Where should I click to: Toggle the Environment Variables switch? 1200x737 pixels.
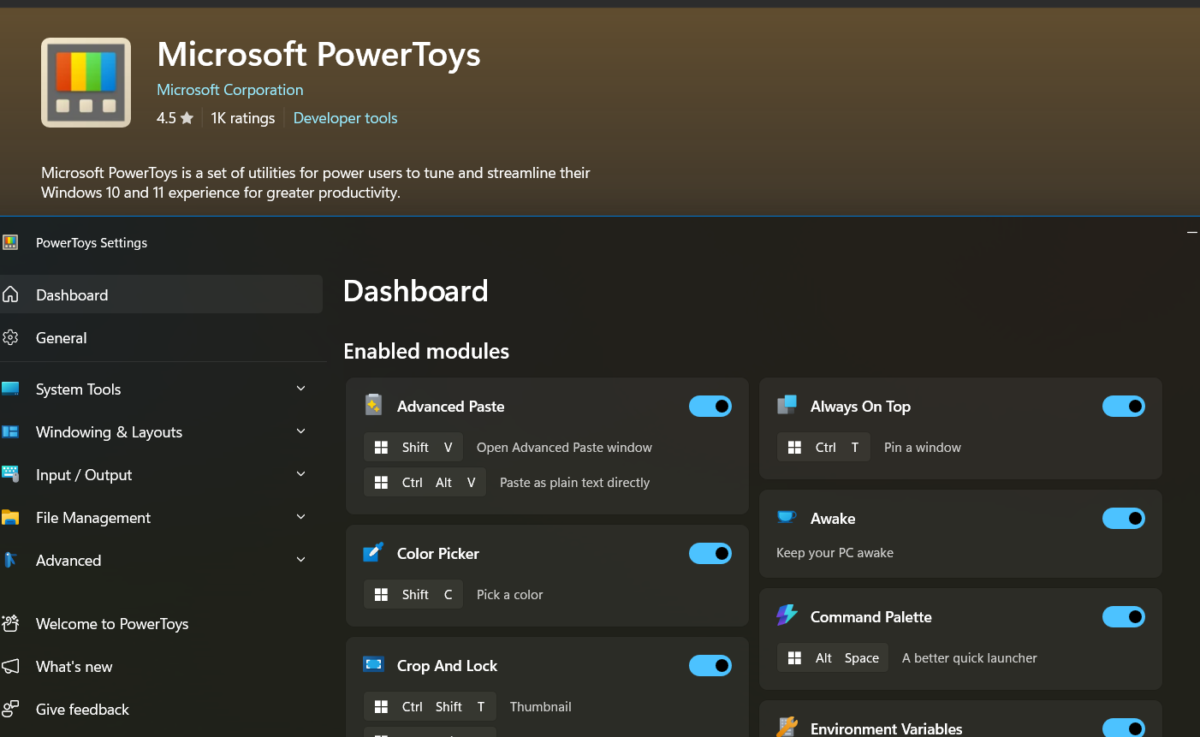(1124, 728)
